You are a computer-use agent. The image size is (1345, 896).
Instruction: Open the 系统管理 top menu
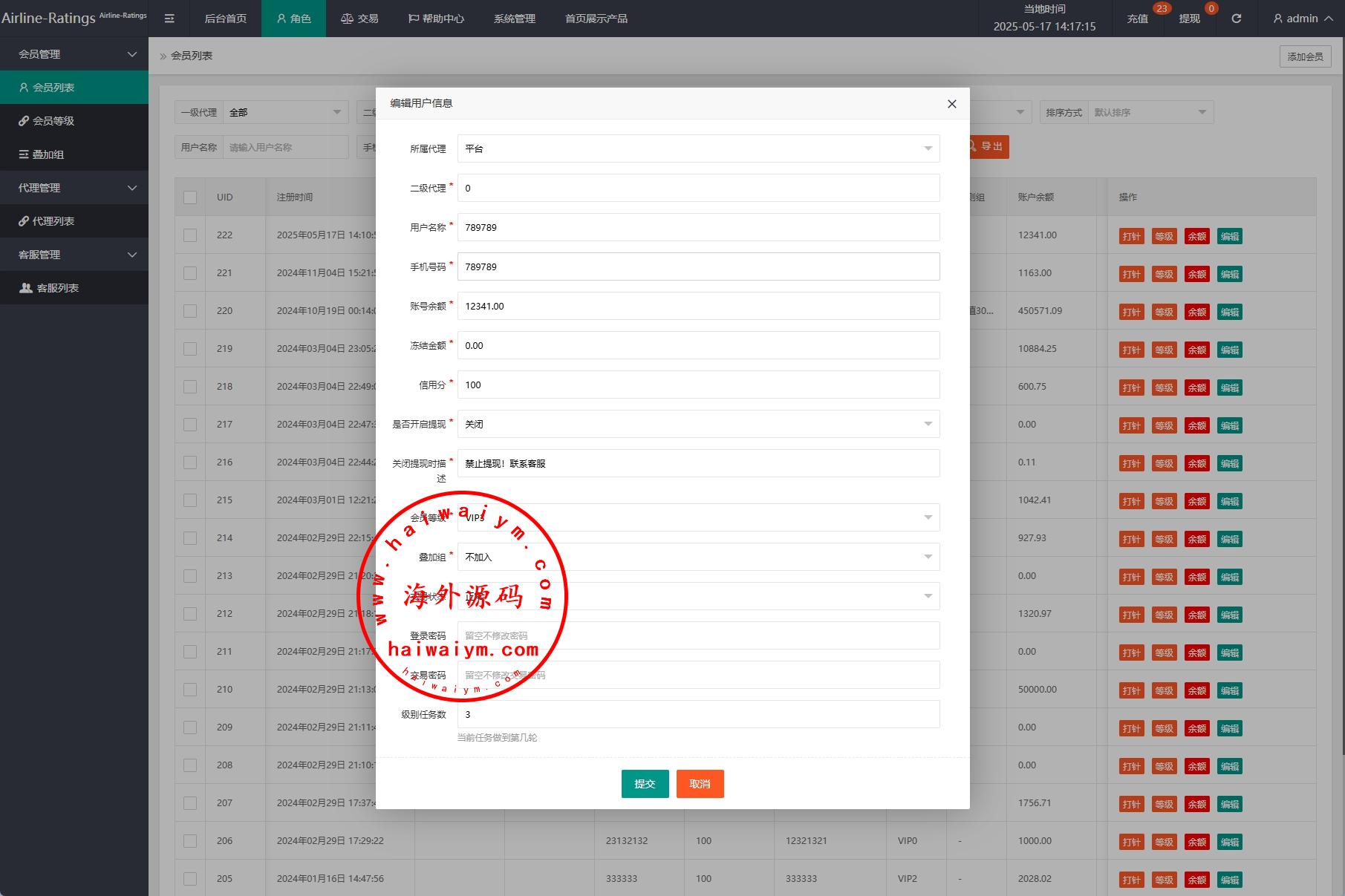(x=514, y=19)
